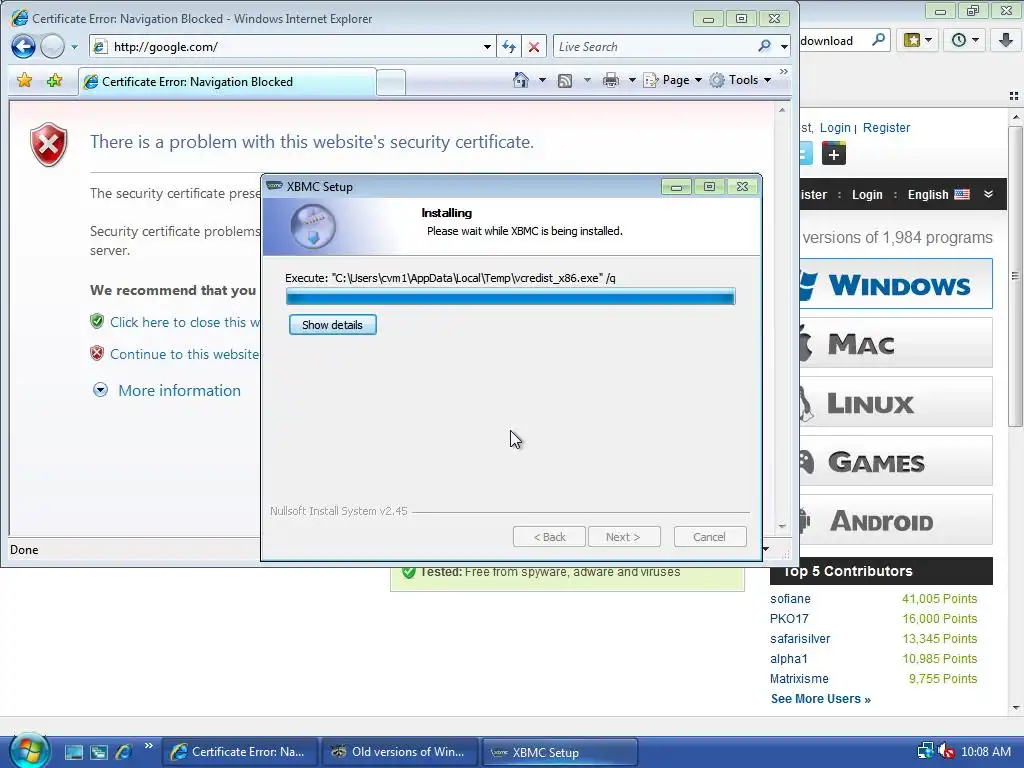
Task: Click the Games category banner
Action: (x=896, y=461)
